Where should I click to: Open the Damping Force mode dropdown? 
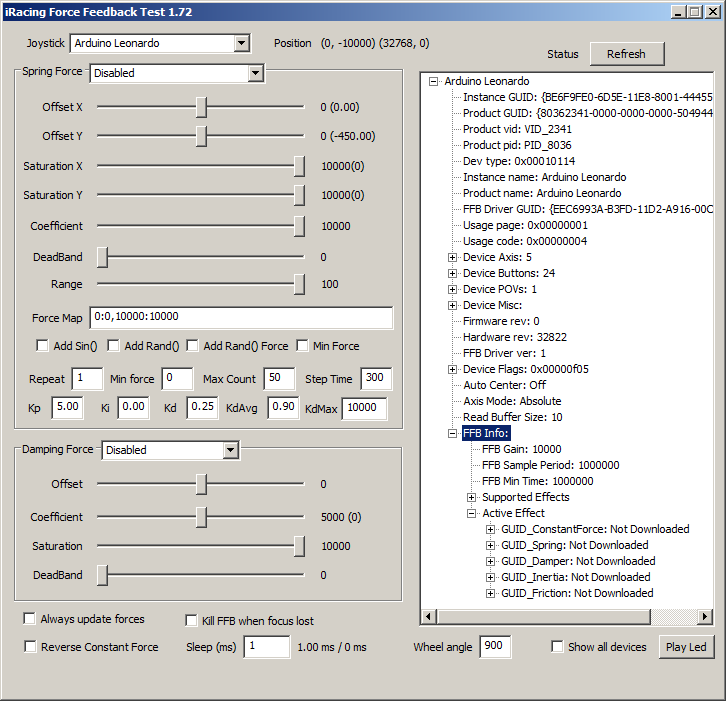230,450
